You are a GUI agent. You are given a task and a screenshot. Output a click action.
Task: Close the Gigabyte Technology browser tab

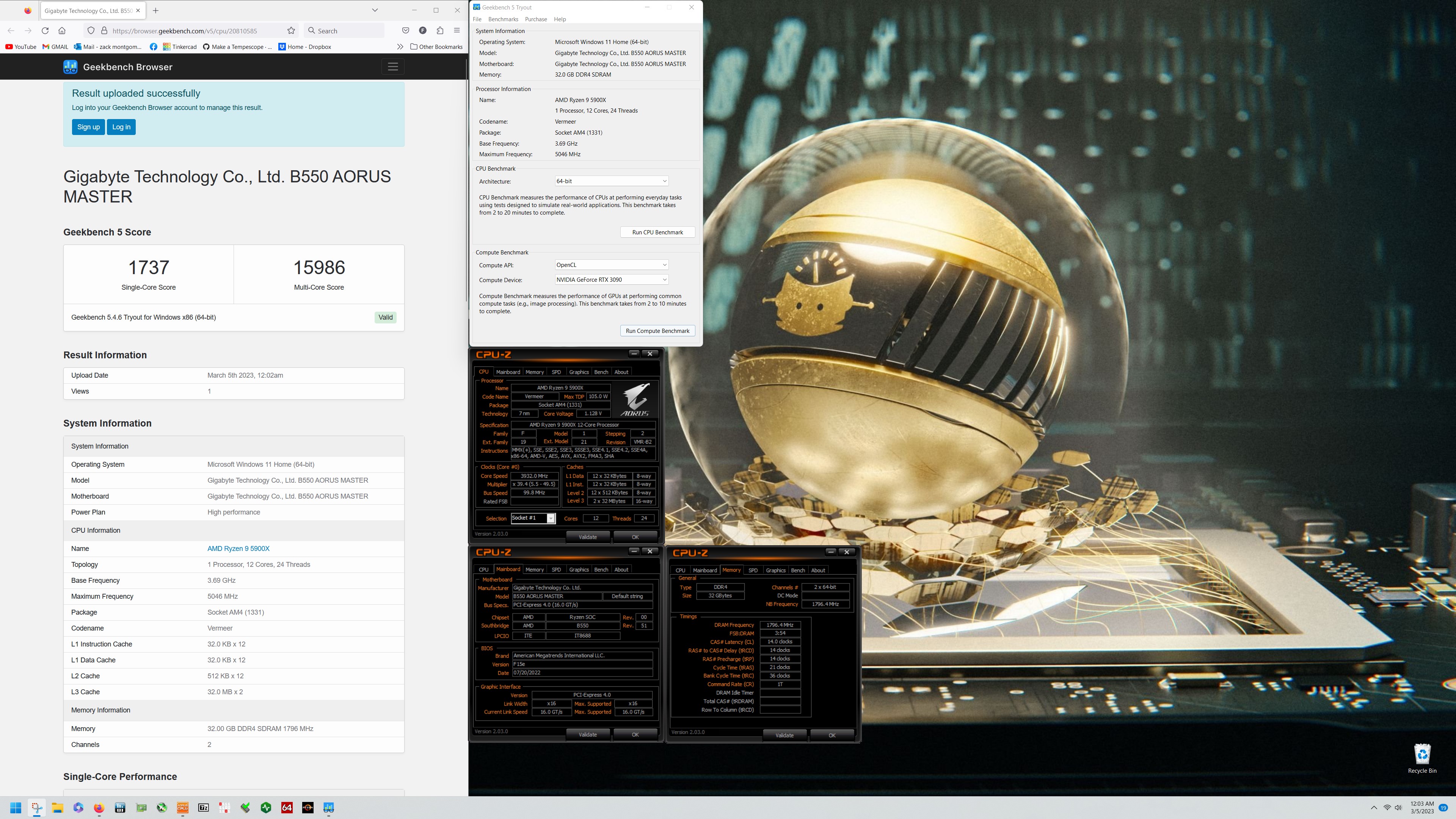pos(138,10)
